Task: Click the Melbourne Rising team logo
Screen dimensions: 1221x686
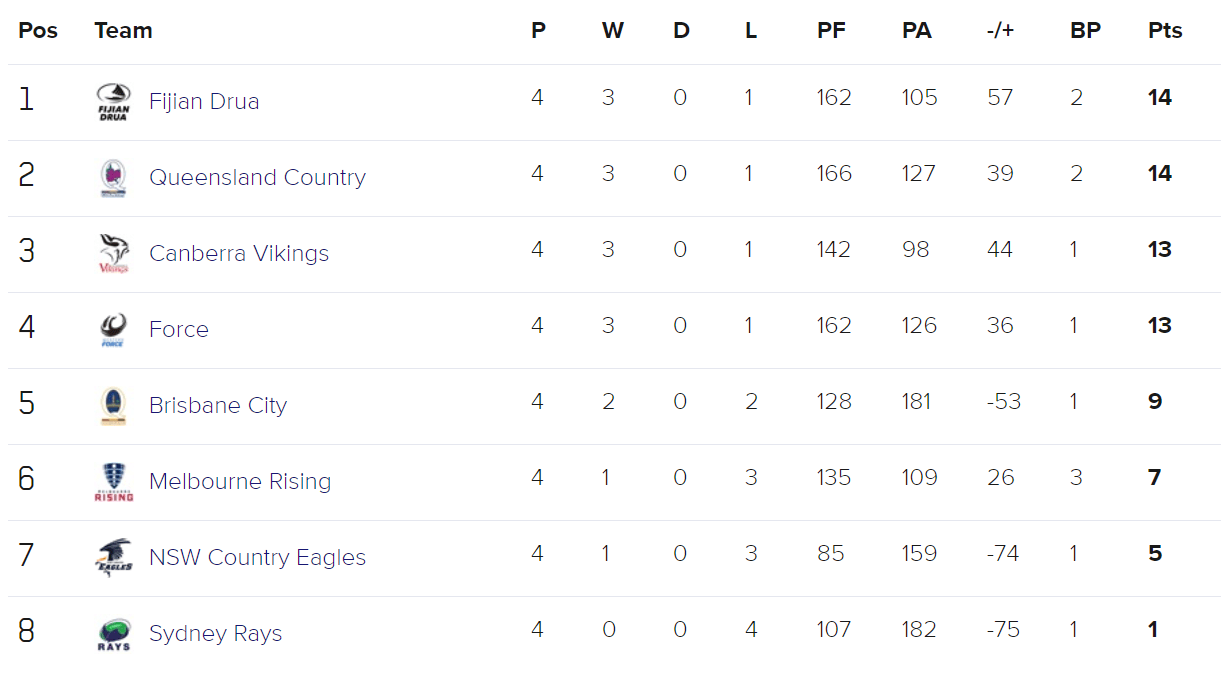Action: click(x=114, y=482)
